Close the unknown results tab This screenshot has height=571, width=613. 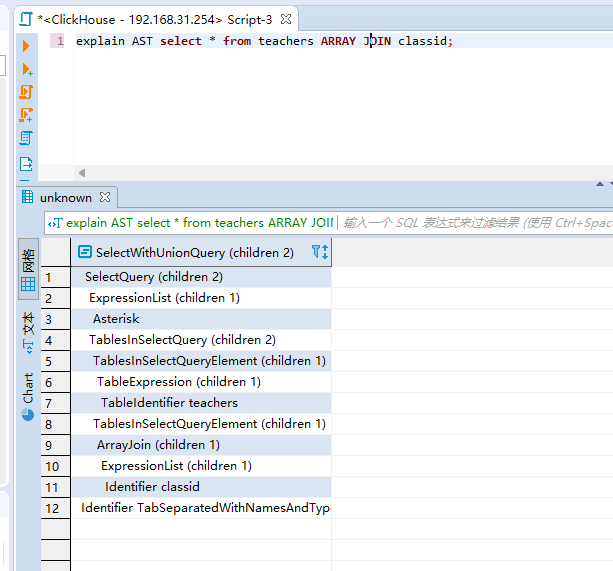pyautogui.click(x=104, y=198)
